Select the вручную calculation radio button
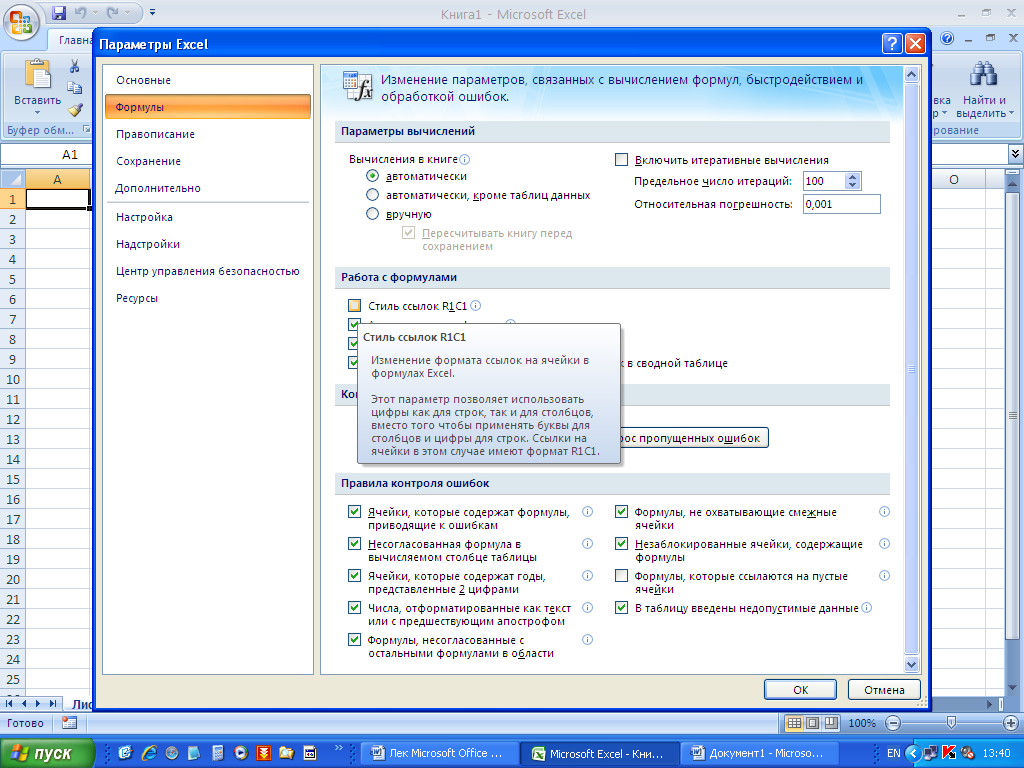This screenshot has width=1024, height=768. [x=372, y=214]
